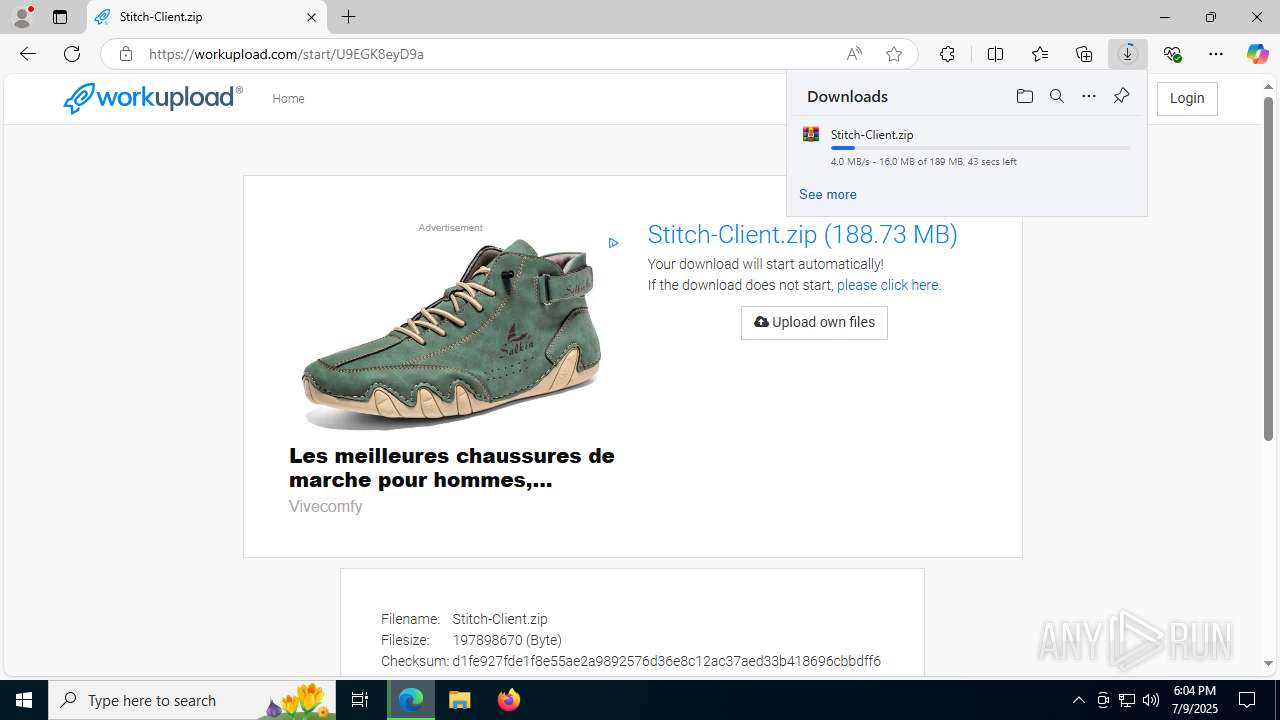Search downloads in Downloads panel
The width and height of the screenshot is (1280, 720).
(1056, 96)
